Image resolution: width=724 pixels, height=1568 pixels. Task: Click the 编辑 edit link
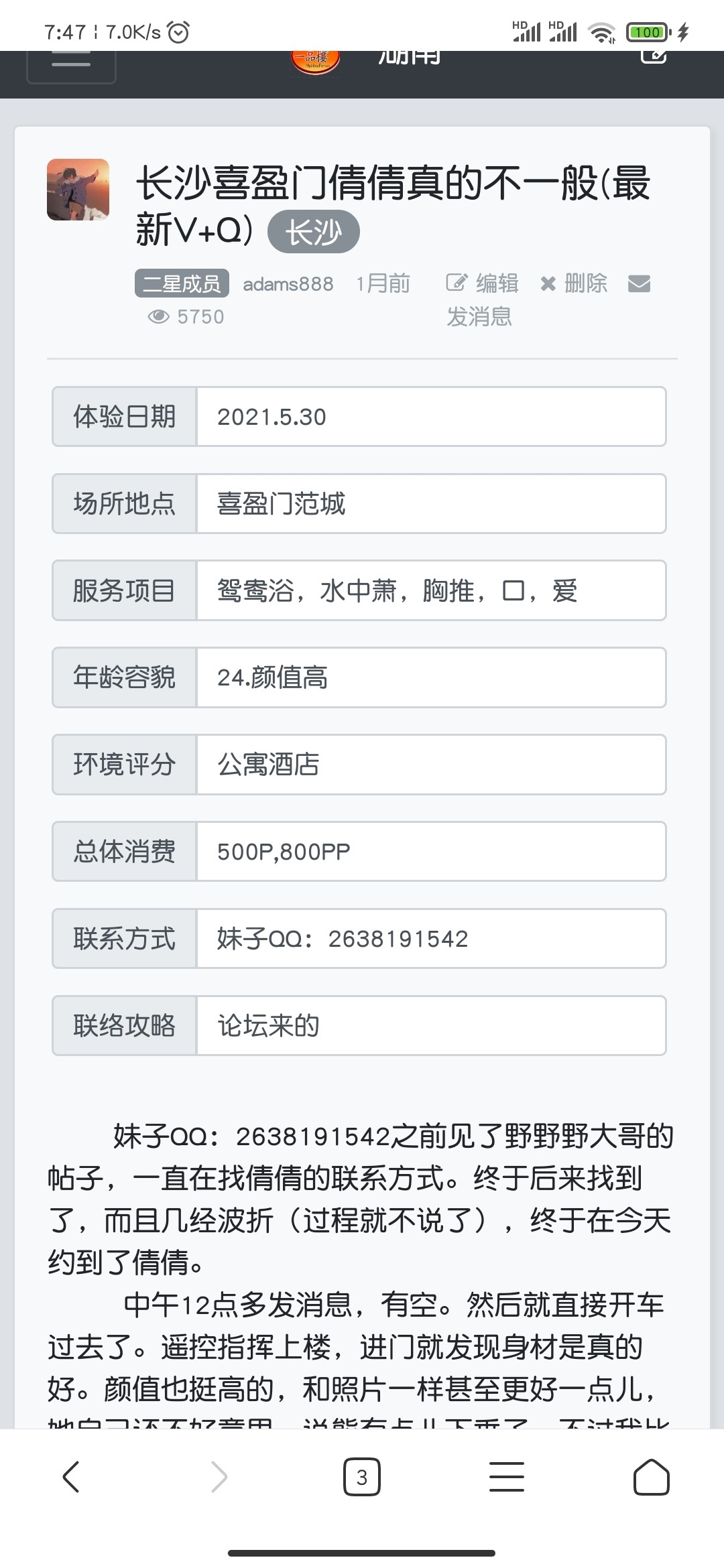tap(483, 283)
